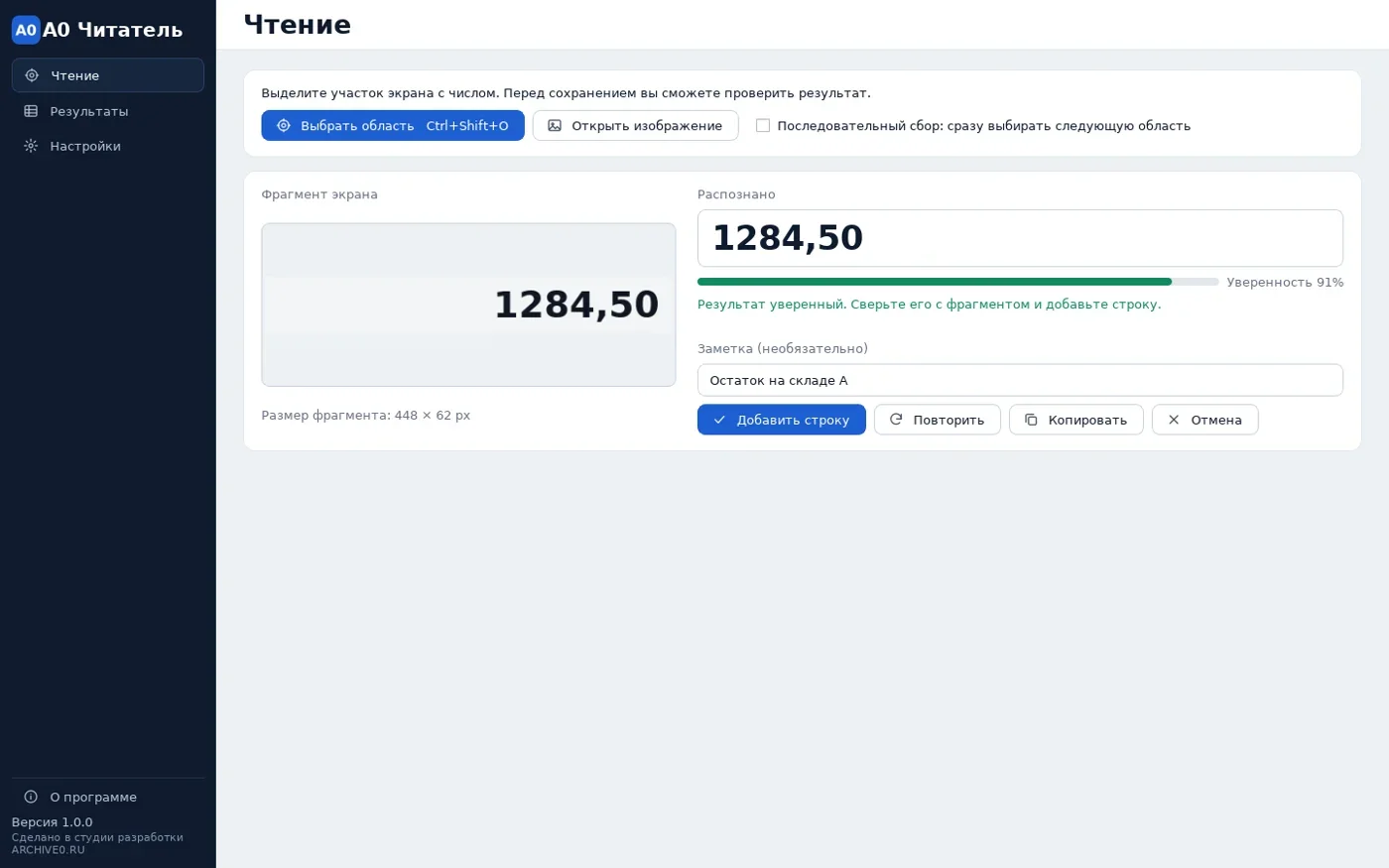Click the X icon in Отмена
Image resolution: width=1389 pixels, height=868 pixels.
click(1174, 420)
